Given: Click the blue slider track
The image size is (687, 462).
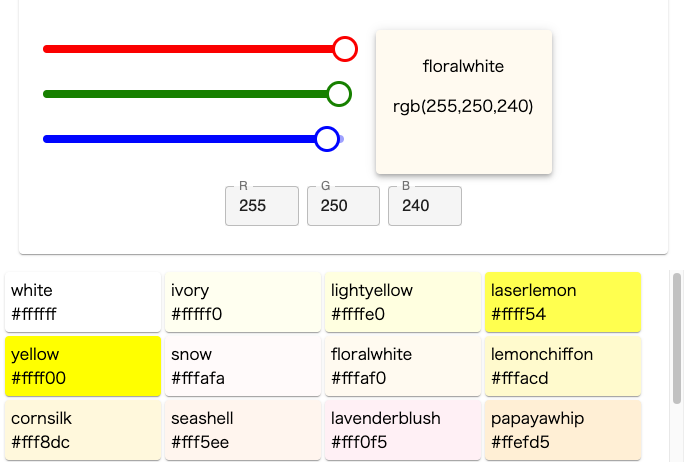Looking at the screenshot, I should point(193,139).
